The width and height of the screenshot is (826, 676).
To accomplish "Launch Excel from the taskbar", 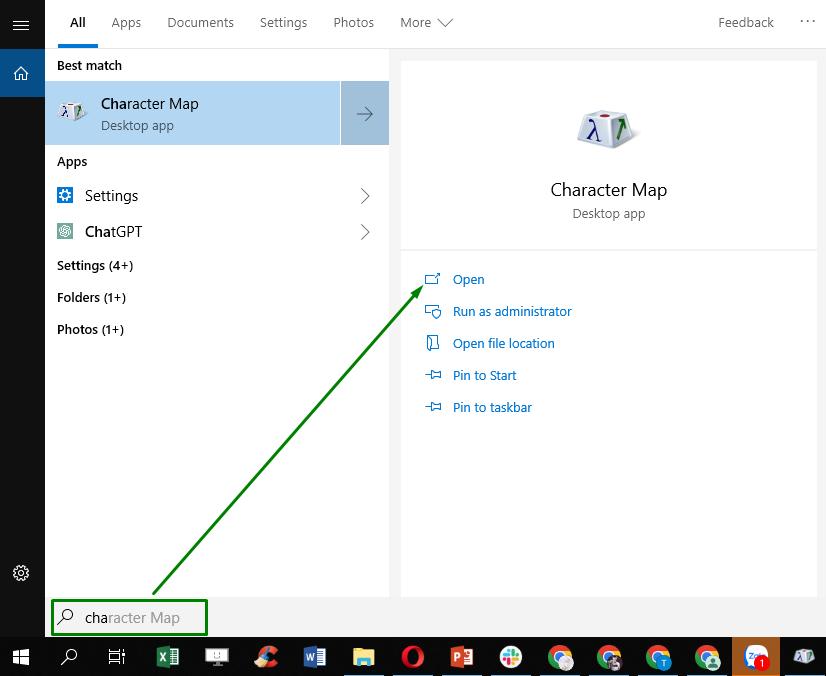I will (x=168, y=657).
